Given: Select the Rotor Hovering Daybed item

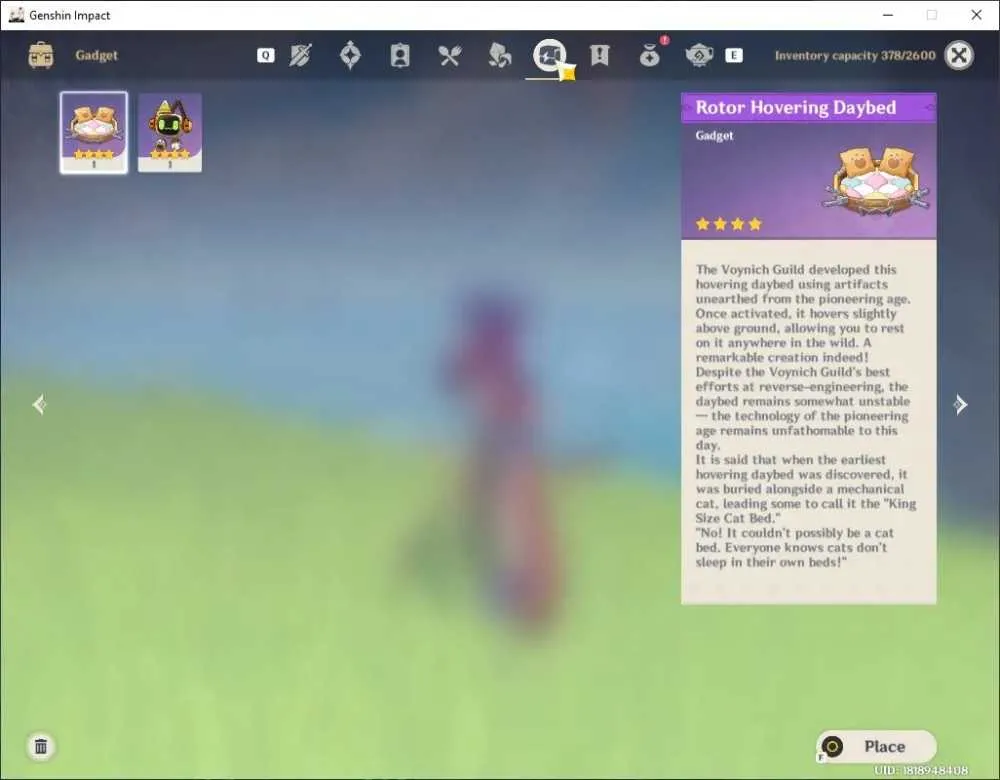Looking at the screenshot, I should pos(94,133).
